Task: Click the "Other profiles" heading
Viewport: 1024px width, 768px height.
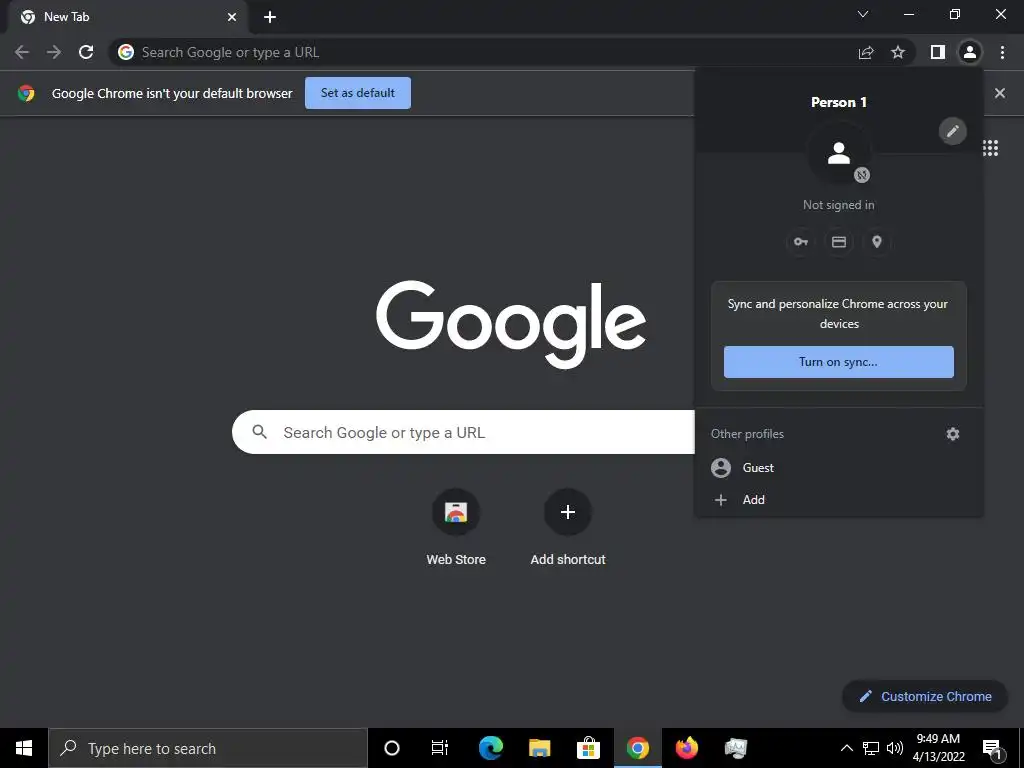Action: click(x=747, y=434)
